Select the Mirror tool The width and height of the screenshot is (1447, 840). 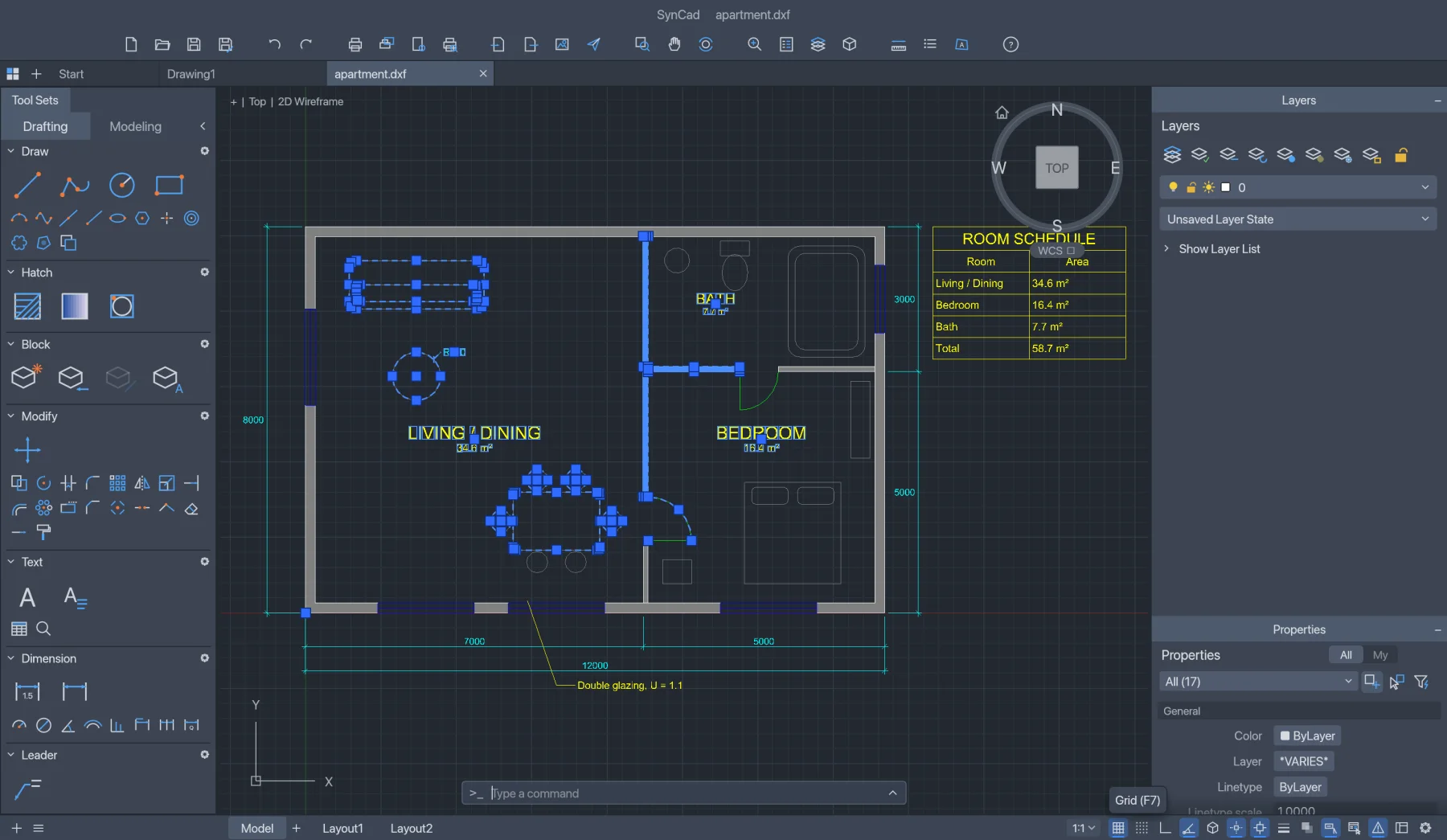(142, 483)
